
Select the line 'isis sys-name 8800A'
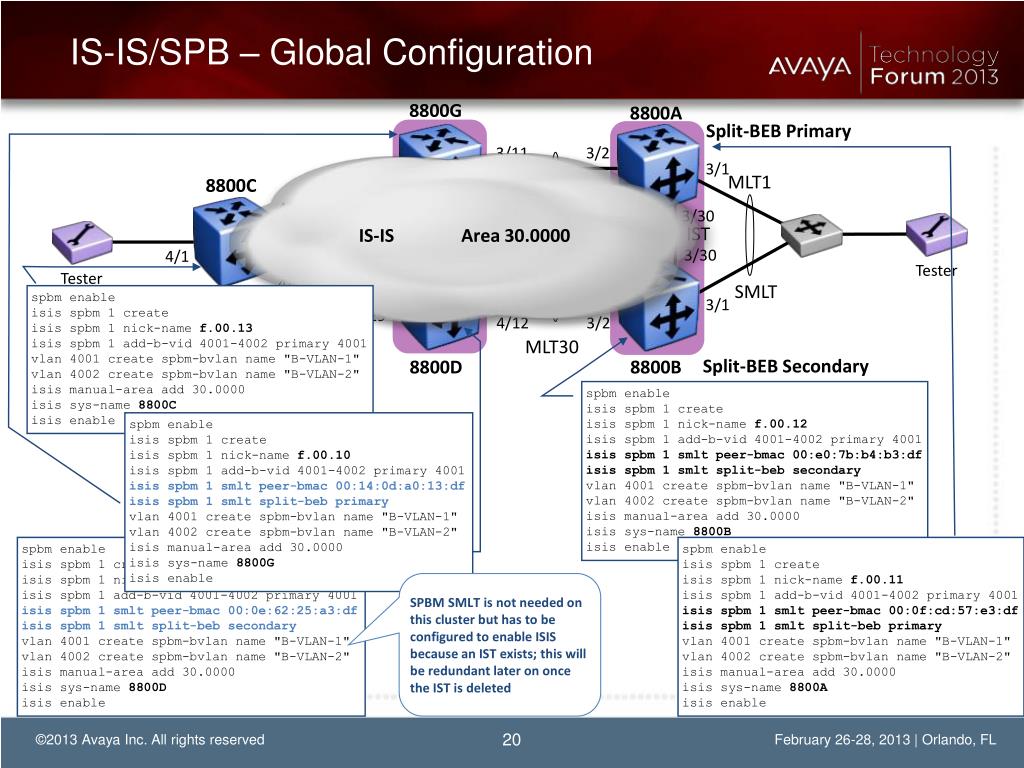[x=754, y=688]
